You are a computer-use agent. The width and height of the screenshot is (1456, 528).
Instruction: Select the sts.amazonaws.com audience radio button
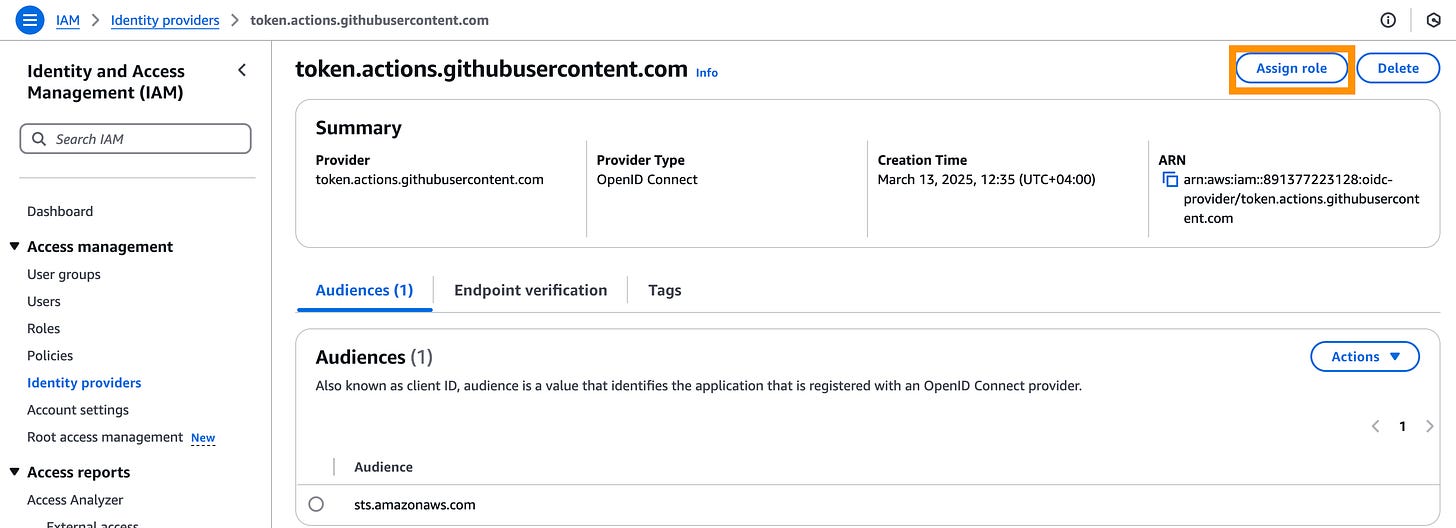(316, 504)
